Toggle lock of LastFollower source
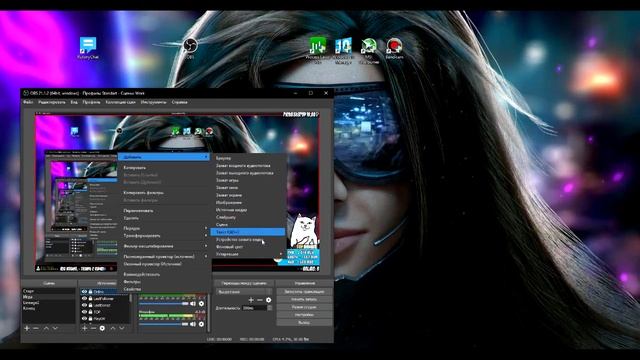The width and height of the screenshot is (640, 360). 90,299
